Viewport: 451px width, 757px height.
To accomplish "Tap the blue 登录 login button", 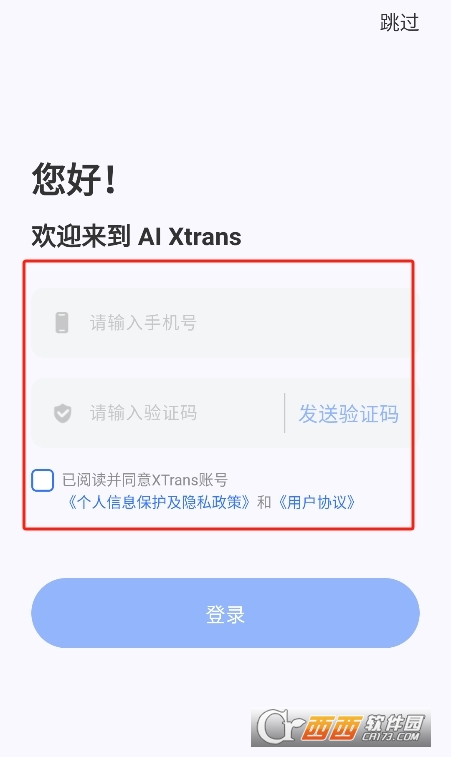I will [226, 613].
